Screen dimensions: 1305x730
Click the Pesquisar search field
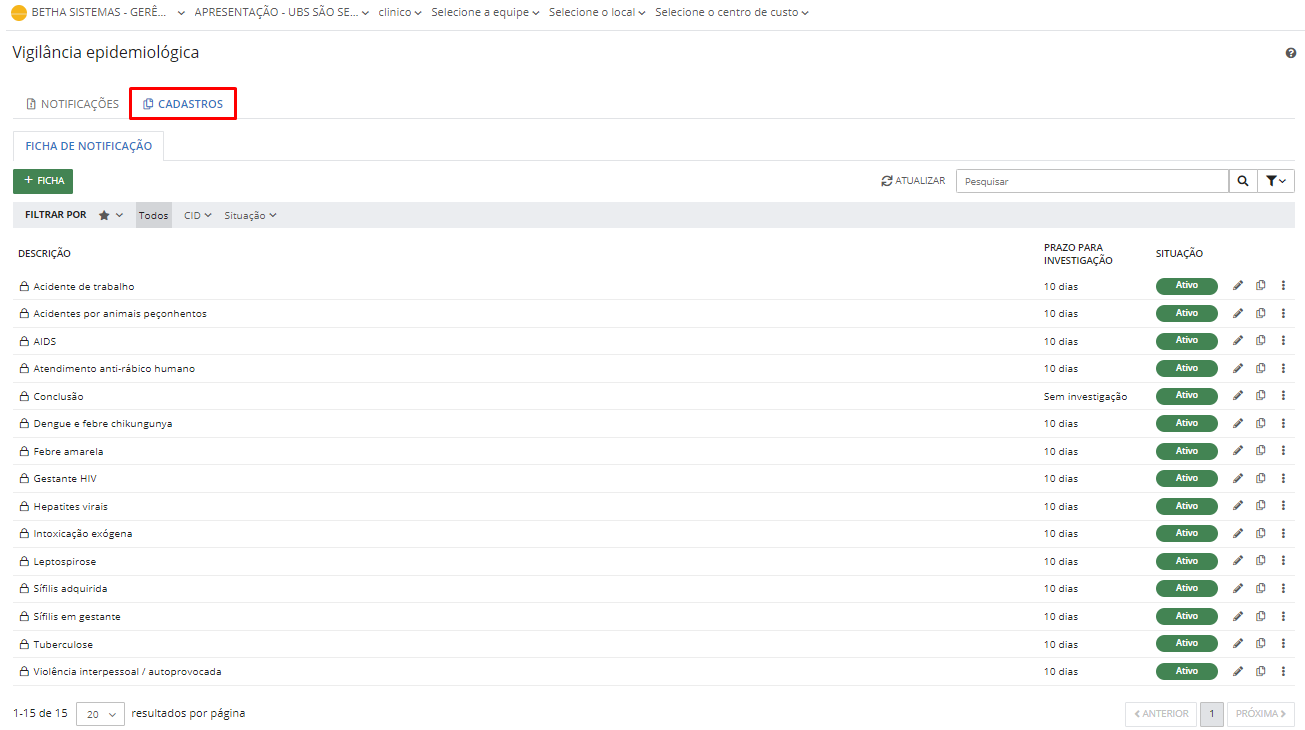[1092, 181]
